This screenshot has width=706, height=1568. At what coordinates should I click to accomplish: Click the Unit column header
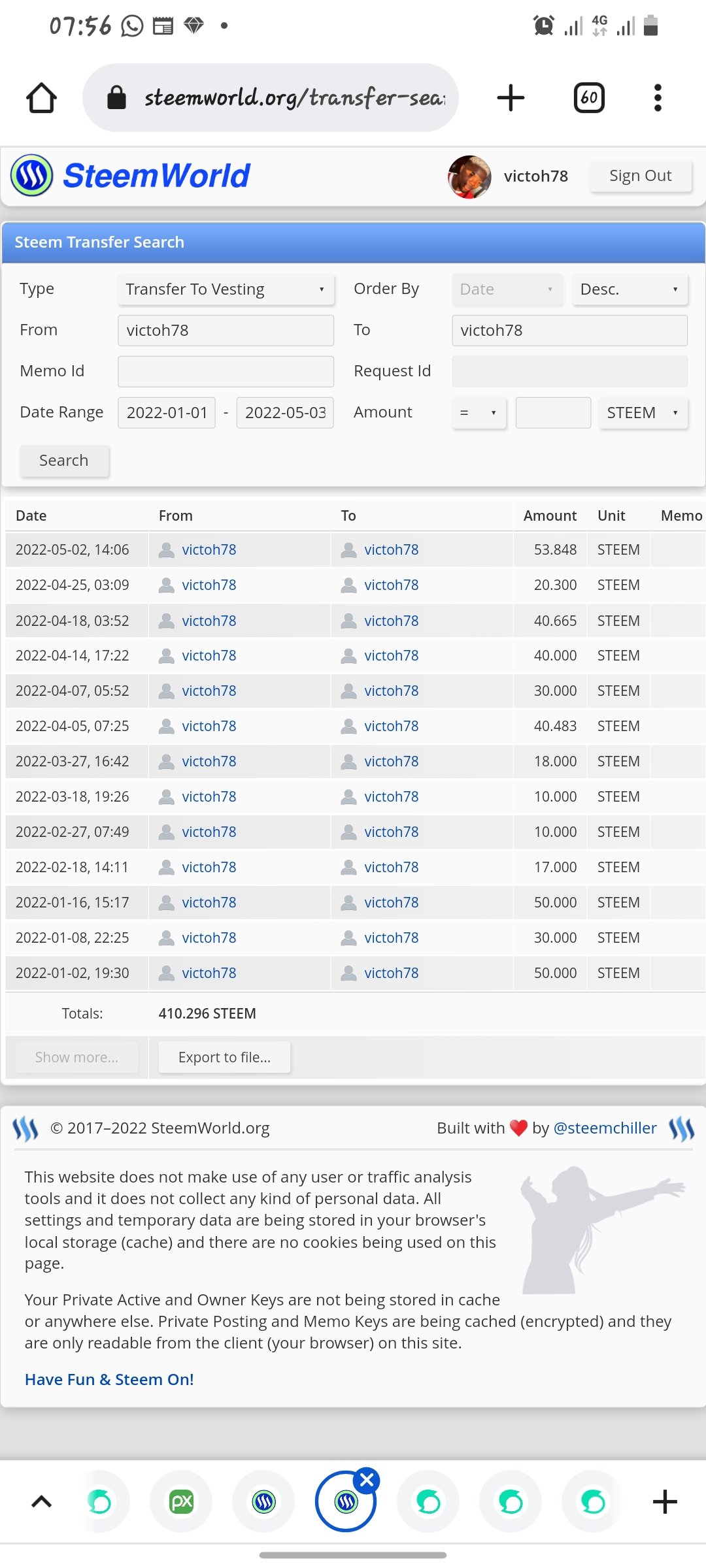(x=612, y=516)
